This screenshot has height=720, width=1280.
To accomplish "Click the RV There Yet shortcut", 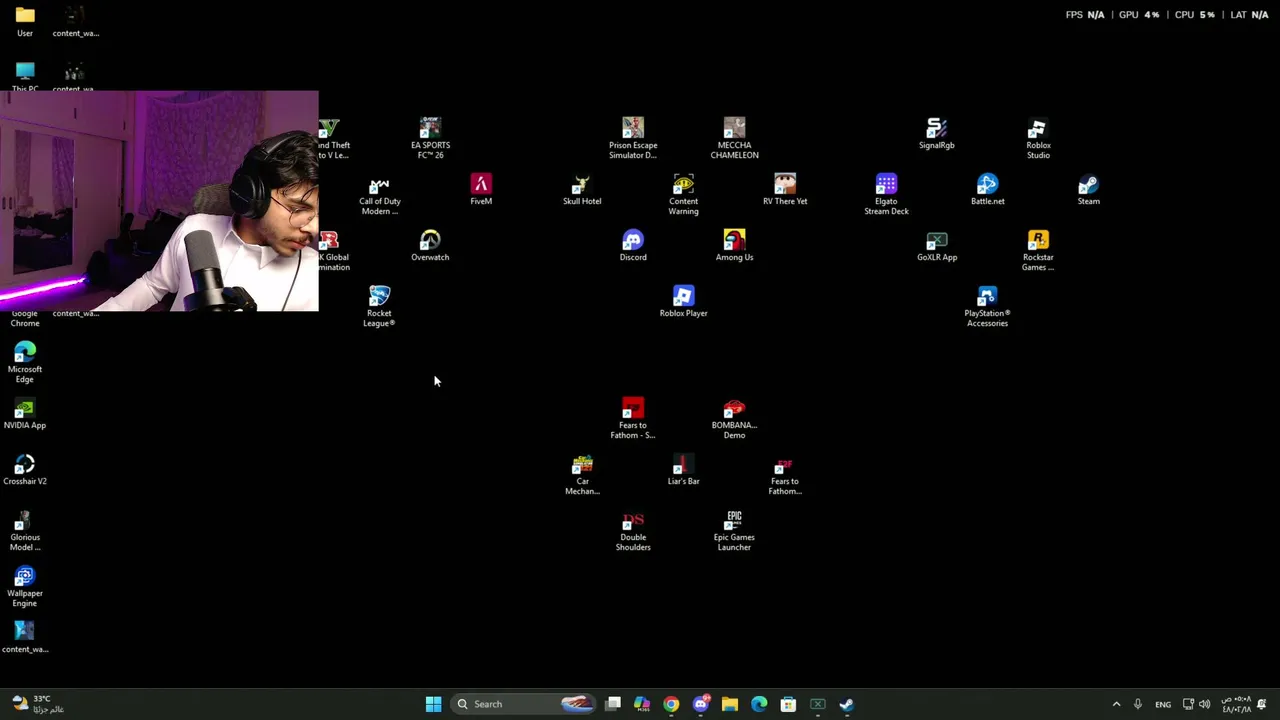I will 785,189.
